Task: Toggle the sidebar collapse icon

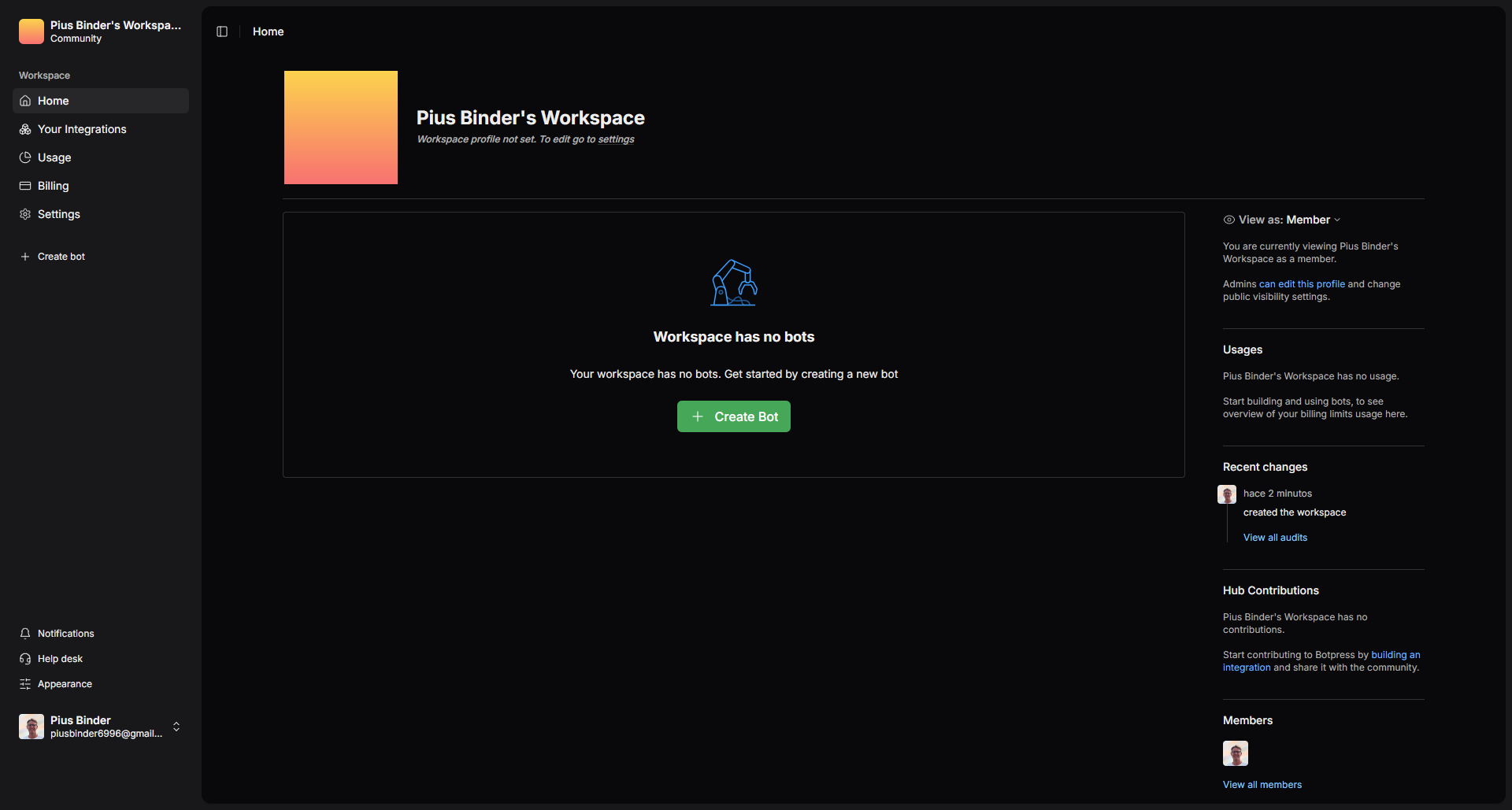Action: click(222, 31)
